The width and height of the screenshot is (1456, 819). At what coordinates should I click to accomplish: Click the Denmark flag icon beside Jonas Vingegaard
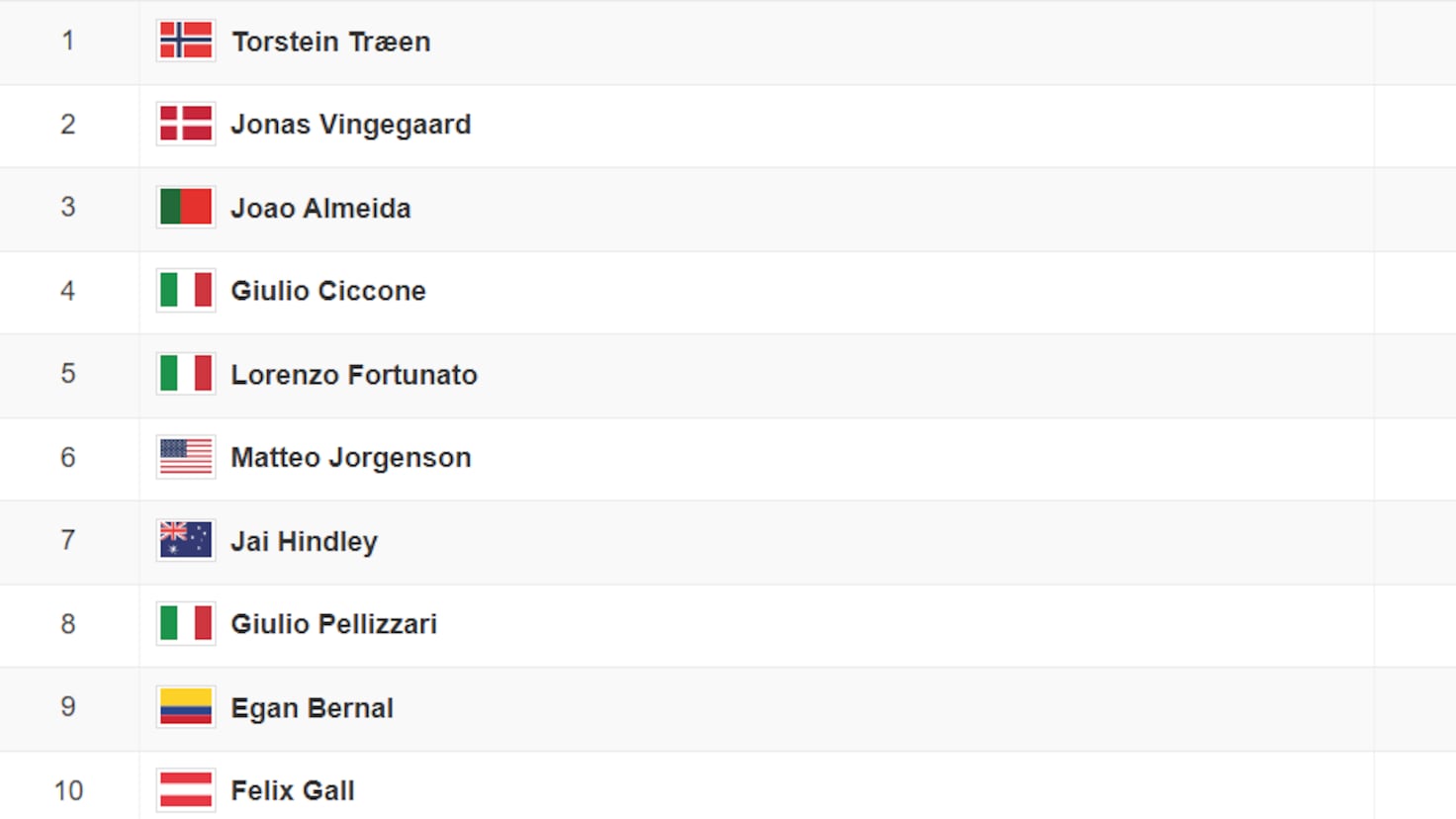click(x=186, y=124)
